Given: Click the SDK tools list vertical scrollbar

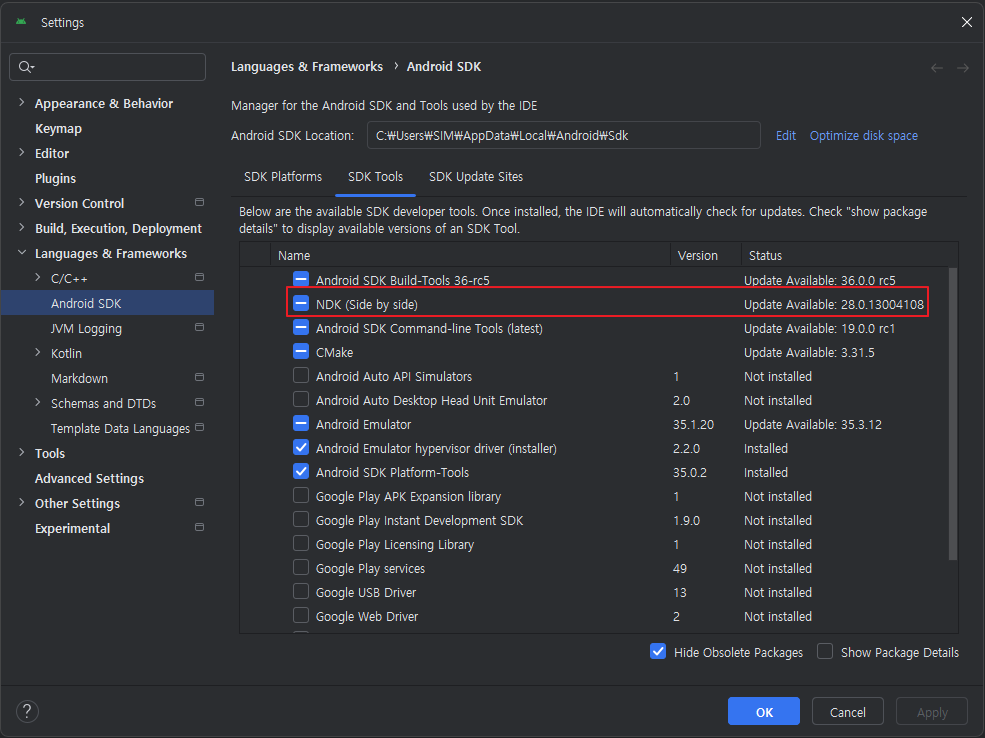Looking at the screenshot, I should point(953,413).
